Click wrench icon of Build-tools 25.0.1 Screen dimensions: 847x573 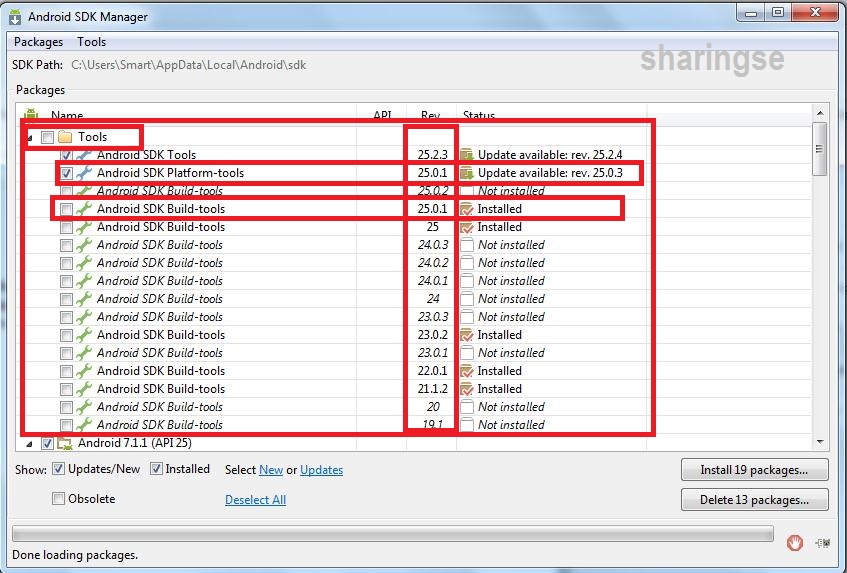pos(83,209)
